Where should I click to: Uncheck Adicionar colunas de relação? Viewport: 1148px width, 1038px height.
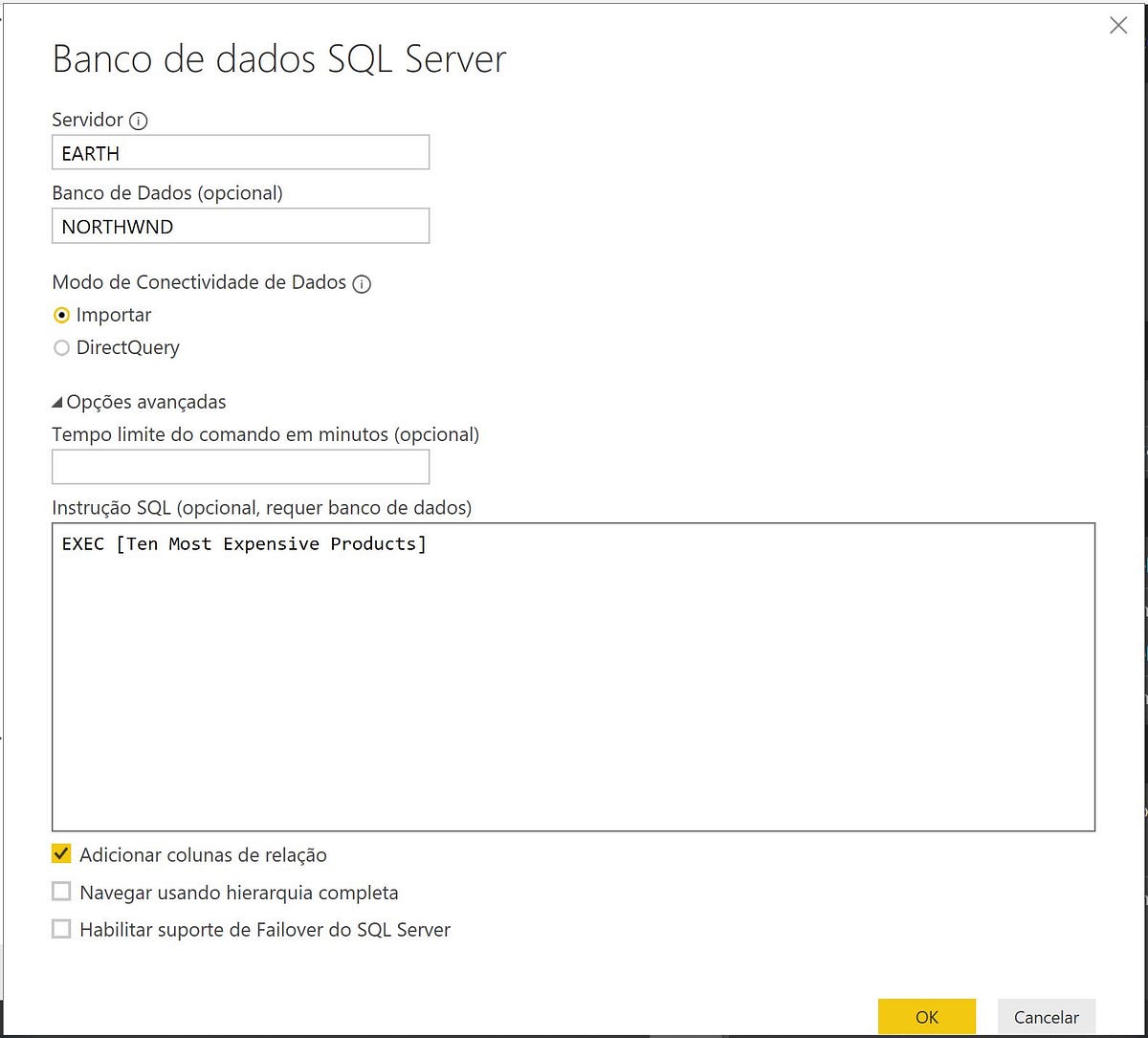coord(61,853)
